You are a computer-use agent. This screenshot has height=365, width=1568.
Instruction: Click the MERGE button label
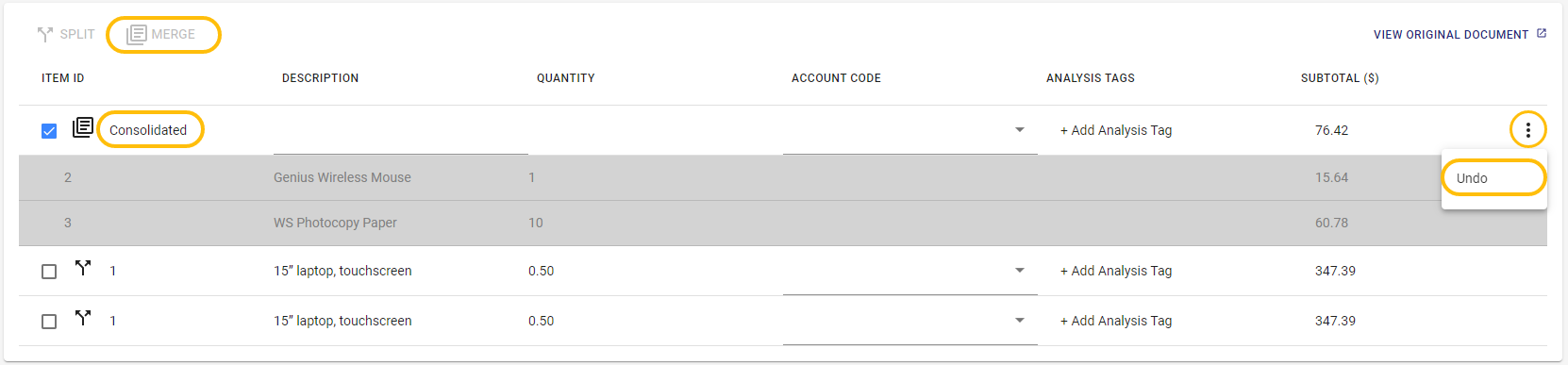point(174,35)
